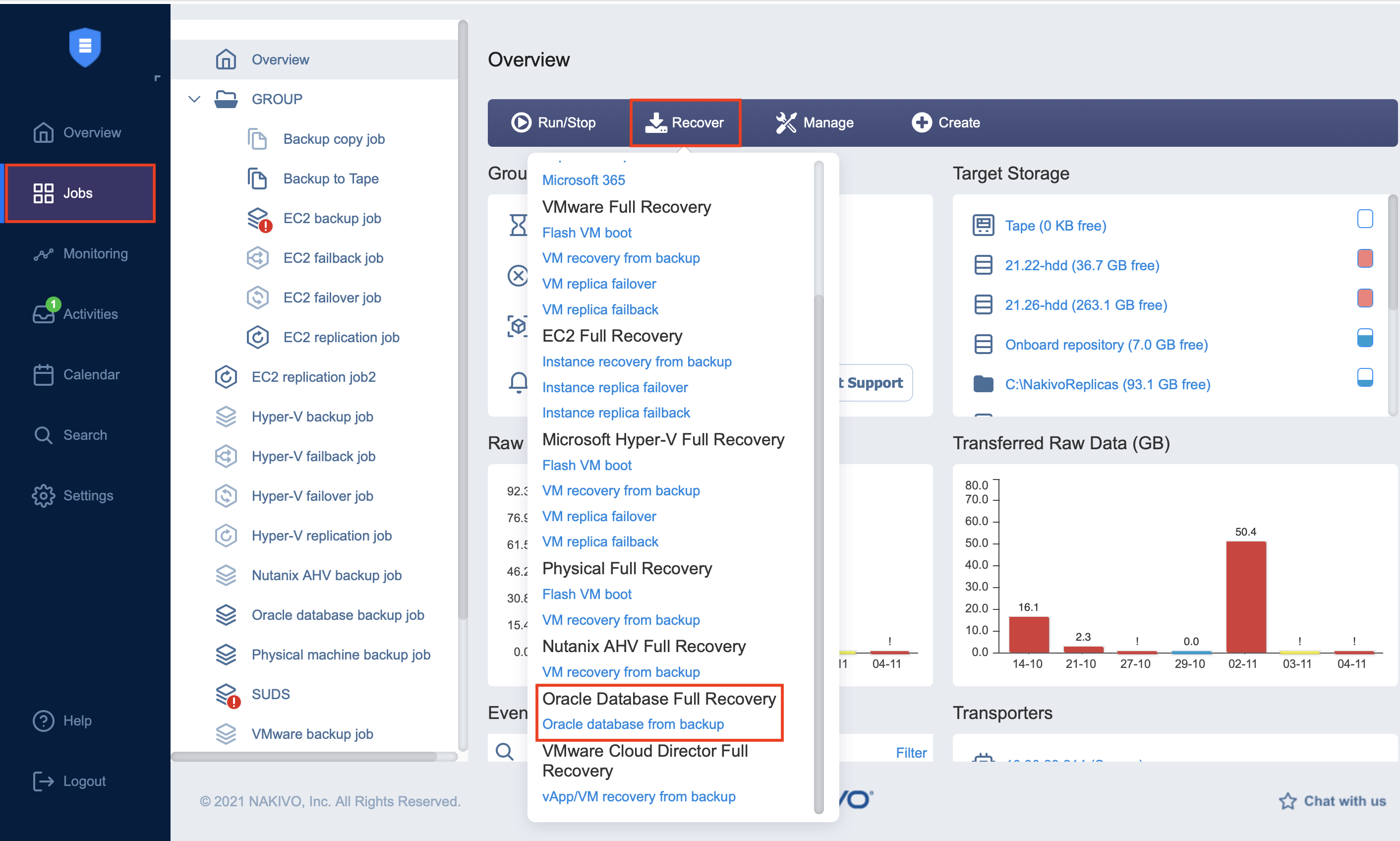Viewport: 1400px width, 841px height.
Task: Click the Tape usage indicator box
Action: 1365,219
